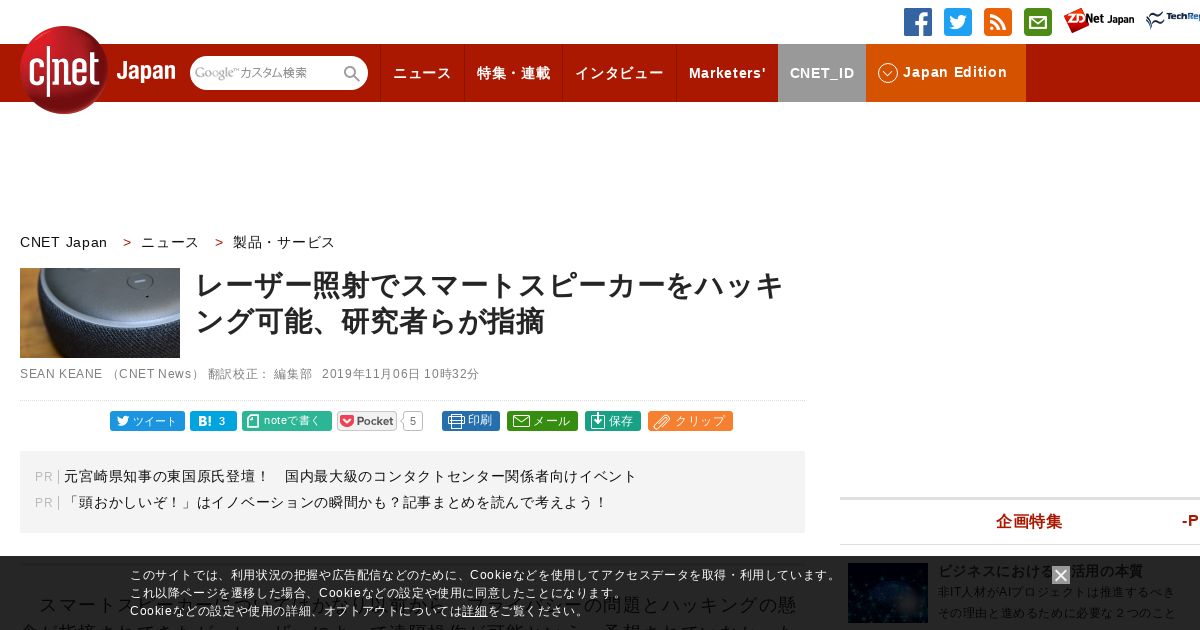
Task: Open the CNET Twitter icon
Action: [958, 22]
